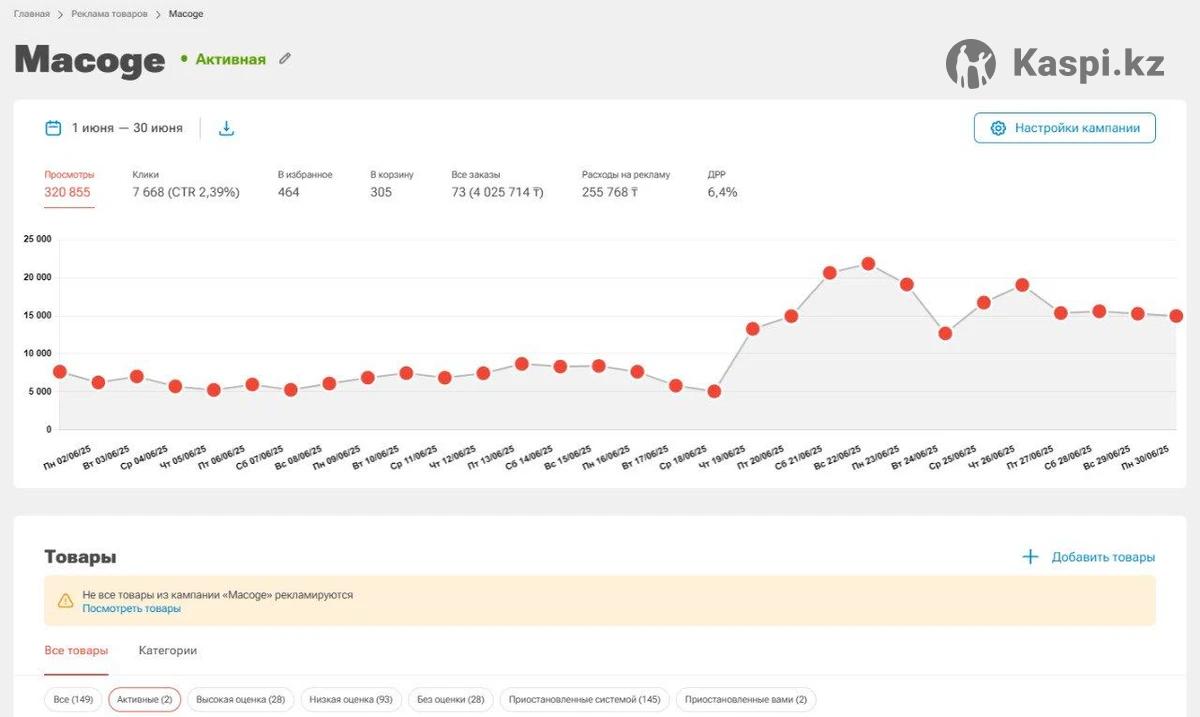Click the pencil edit icon beside Macoge
Screen dimensions: 1200x717
[x=285, y=59]
